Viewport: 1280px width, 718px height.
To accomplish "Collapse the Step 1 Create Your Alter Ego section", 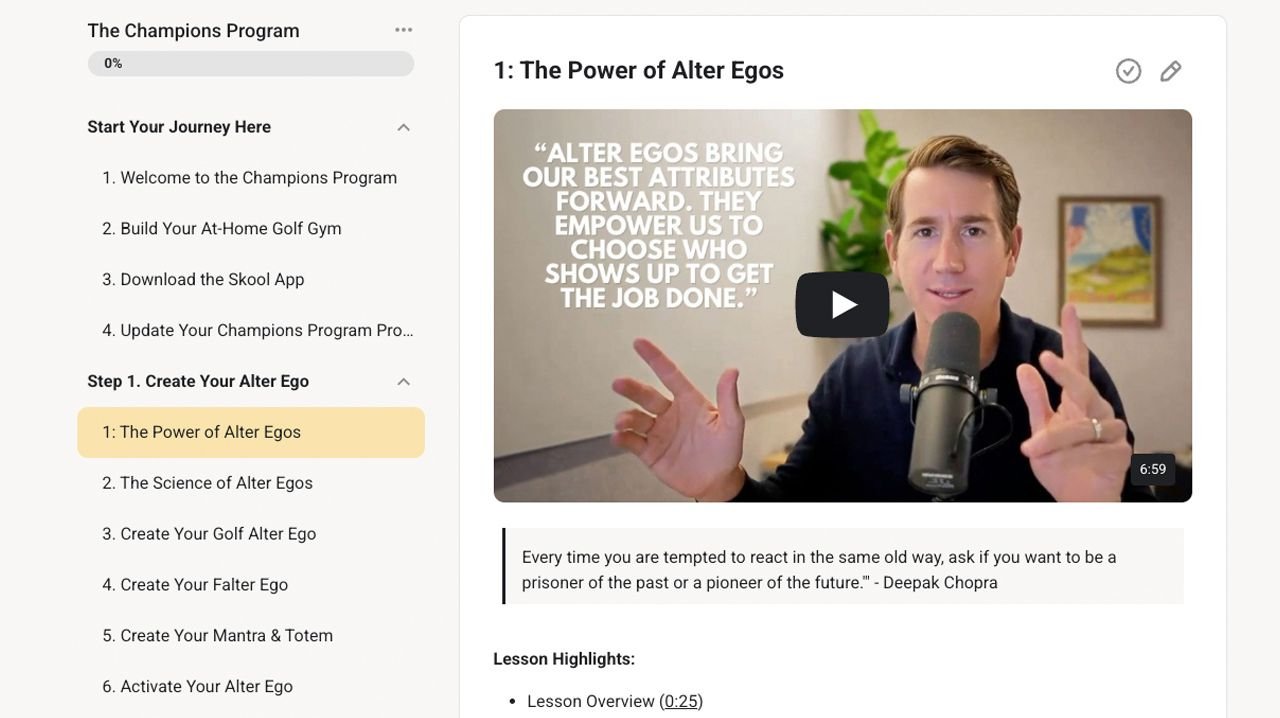I will point(404,381).
